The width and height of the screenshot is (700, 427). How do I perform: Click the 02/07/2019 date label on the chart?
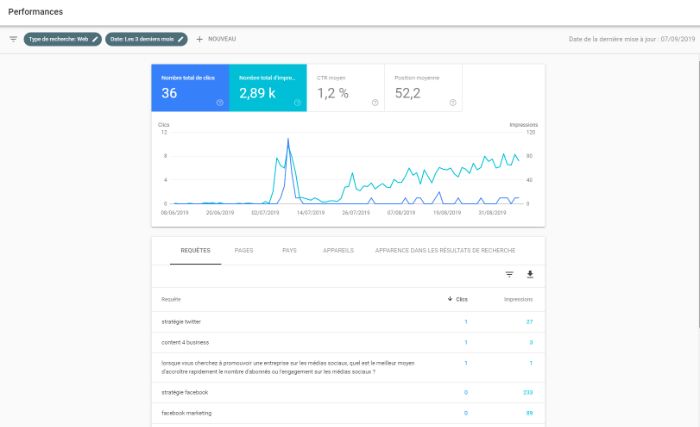265,213
